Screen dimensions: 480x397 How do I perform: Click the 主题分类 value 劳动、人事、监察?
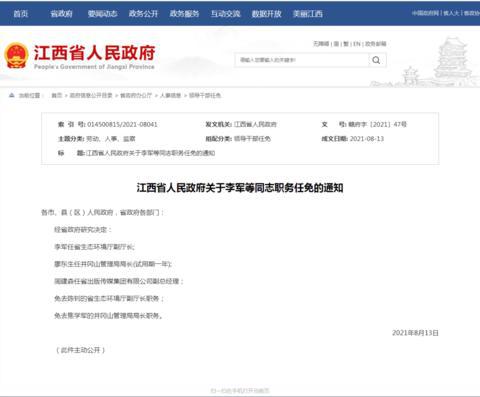(111, 139)
